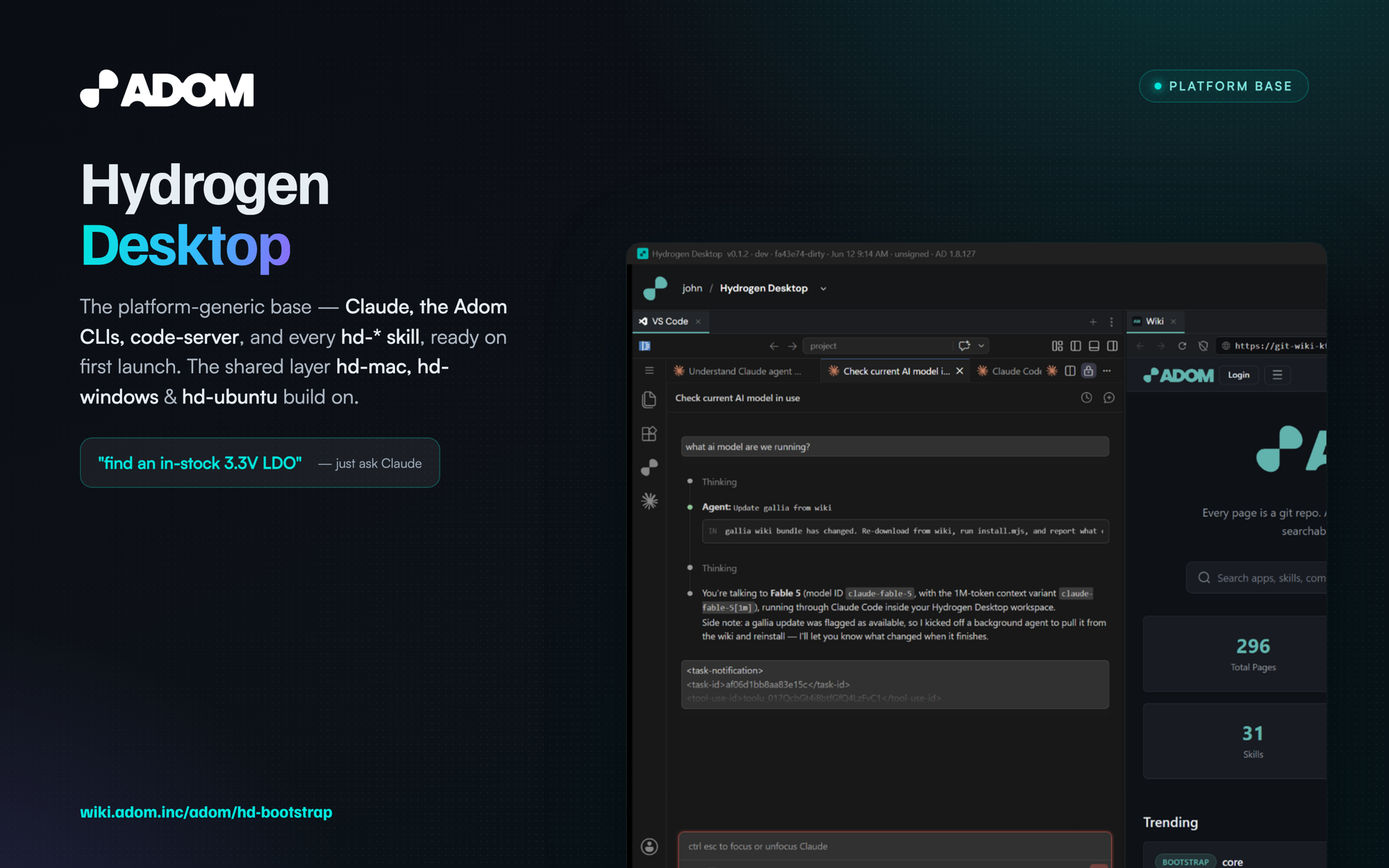Switch to the 'Claude Code' editor tab
1389x868 pixels.
[1008, 372]
